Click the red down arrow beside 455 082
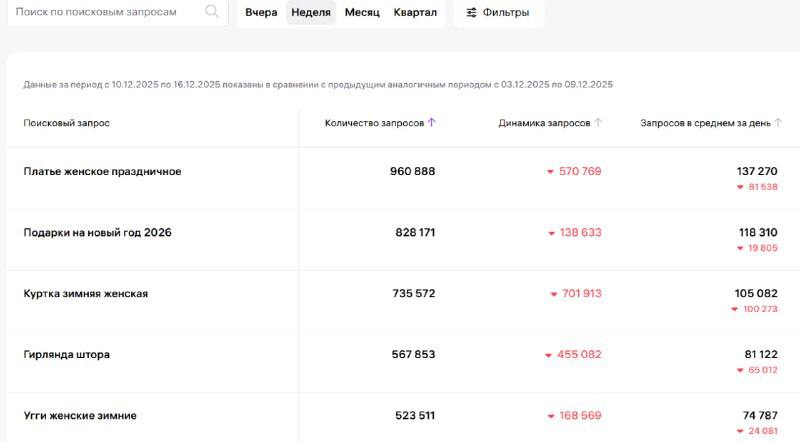 pos(549,355)
